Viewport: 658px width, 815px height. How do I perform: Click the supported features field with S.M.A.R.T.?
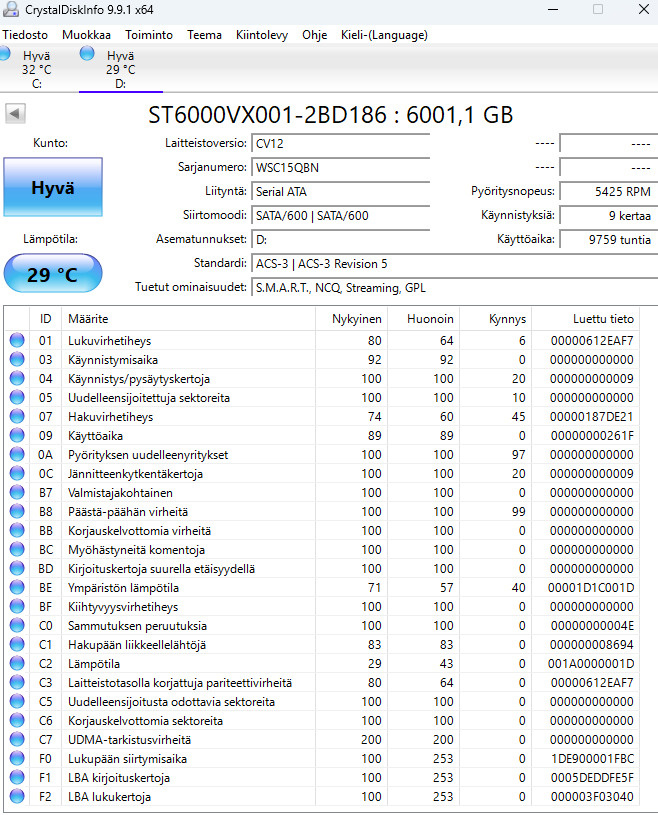(x=455, y=287)
